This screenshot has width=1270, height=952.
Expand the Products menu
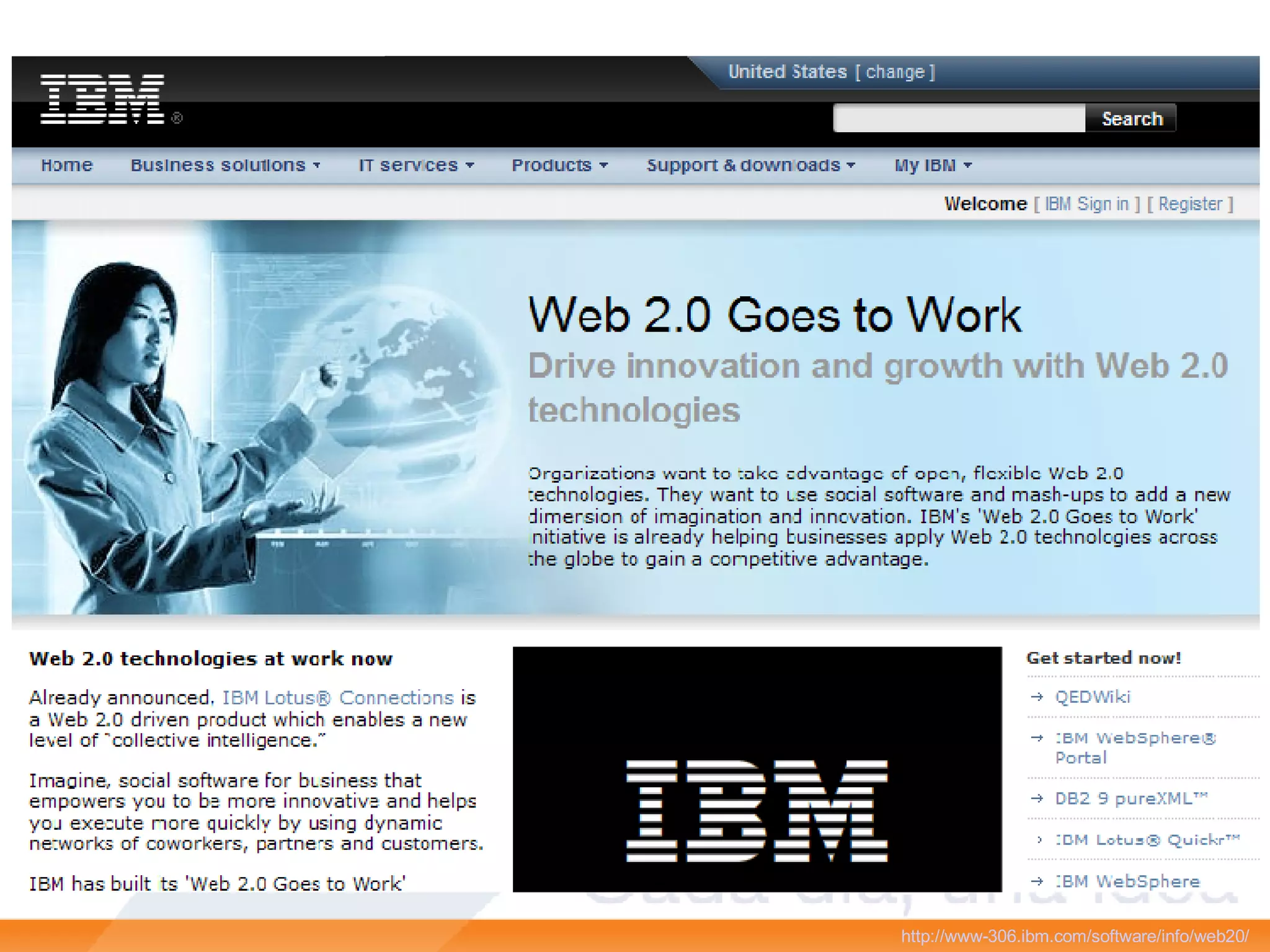(559, 165)
